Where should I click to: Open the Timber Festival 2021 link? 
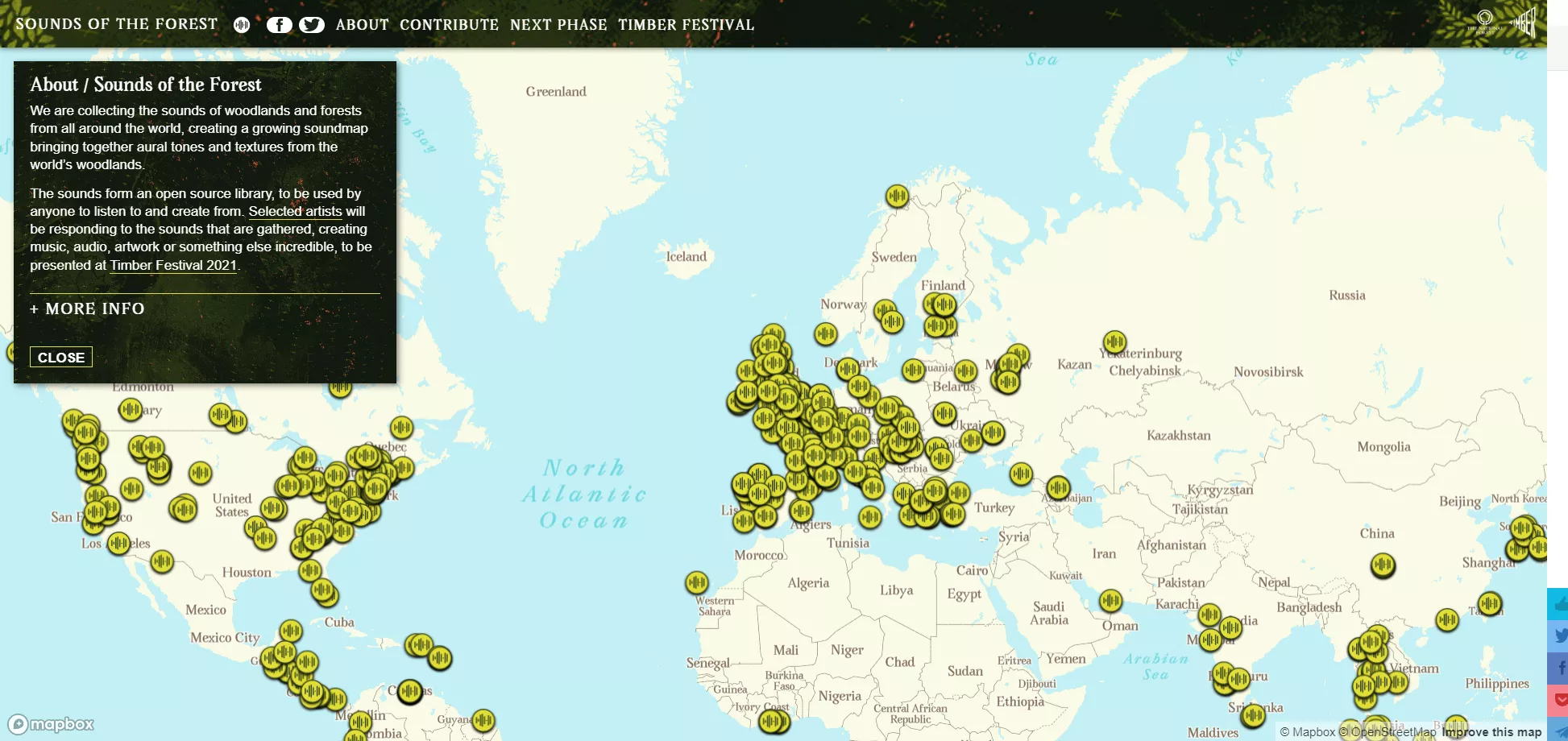click(173, 265)
